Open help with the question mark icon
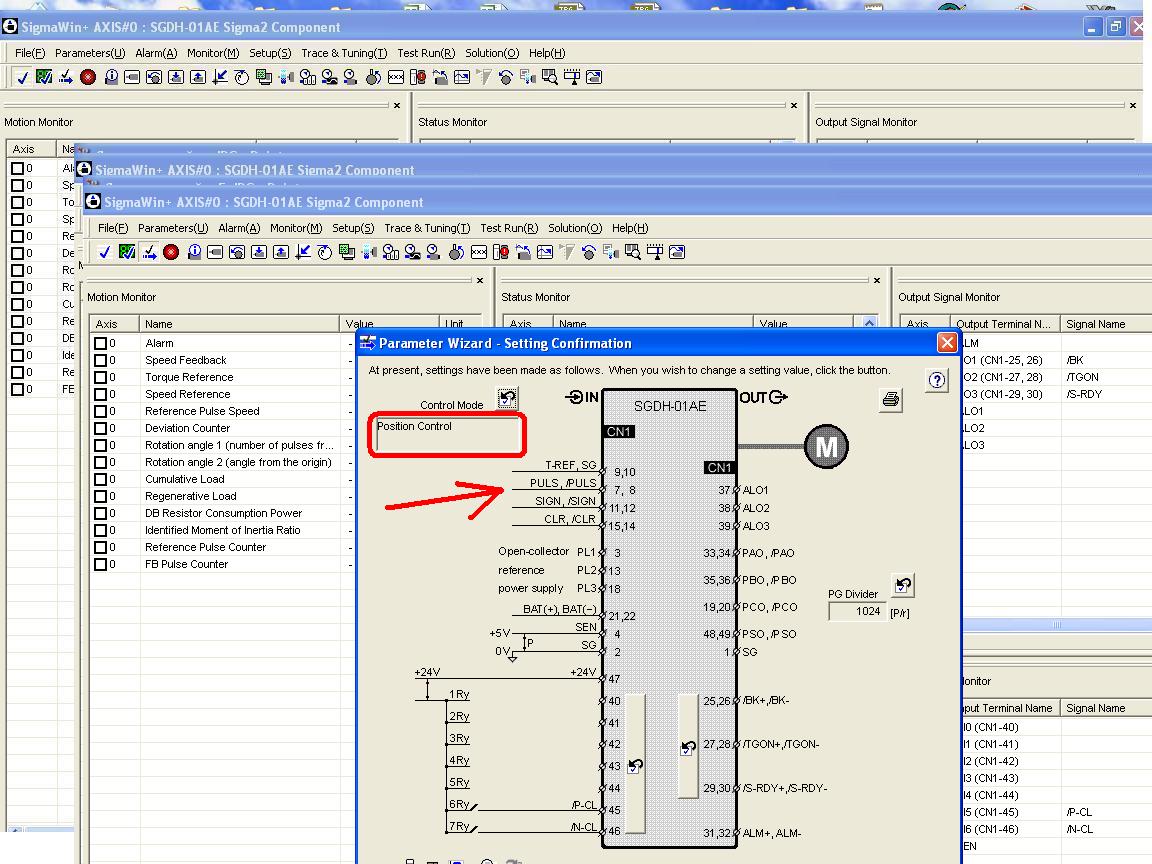This screenshot has height=864, width=1152. (x=937, y=380)
